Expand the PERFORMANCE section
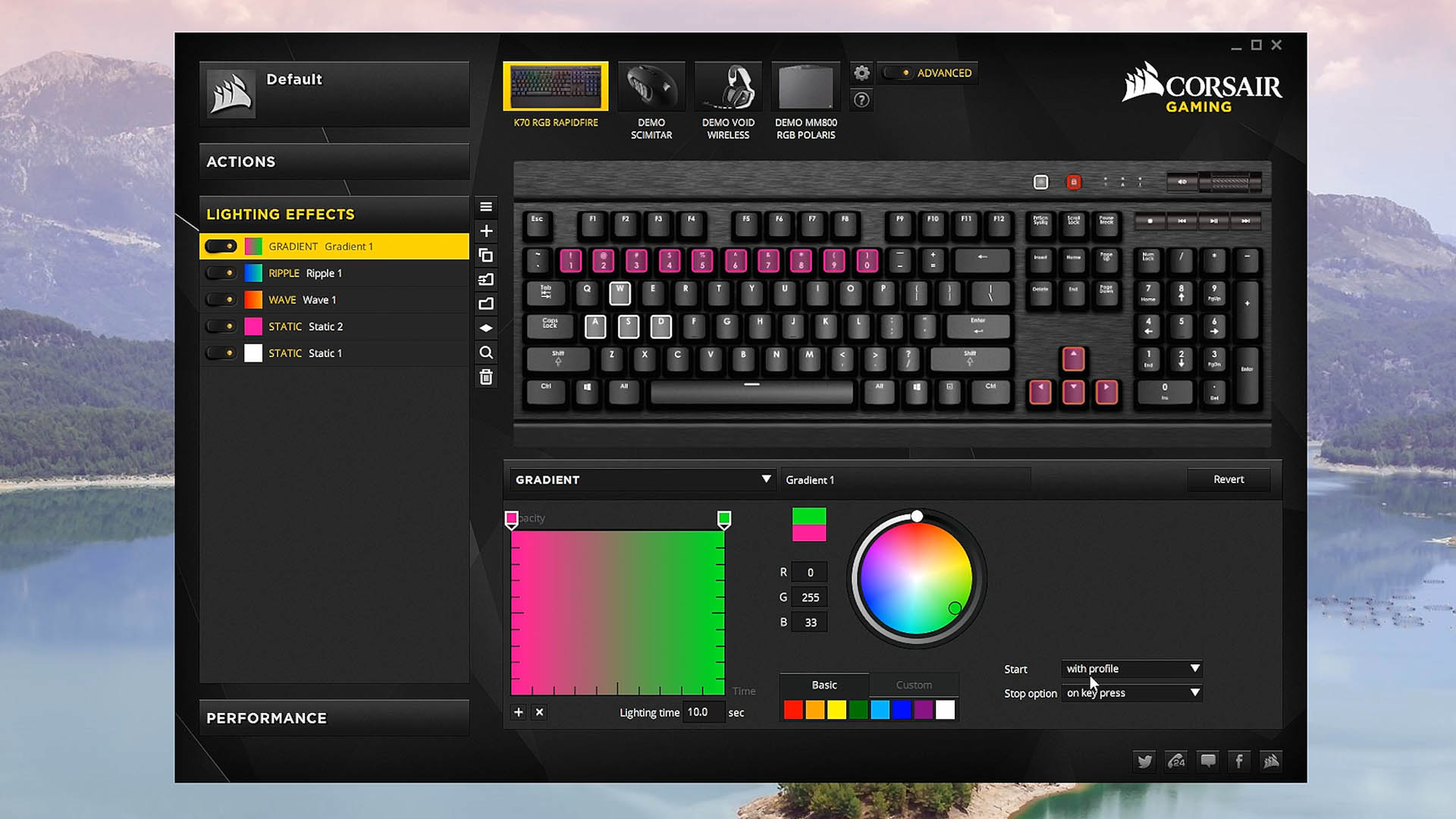The height and width of the screenshot is (819, 1456). click(x=334, y=717)
